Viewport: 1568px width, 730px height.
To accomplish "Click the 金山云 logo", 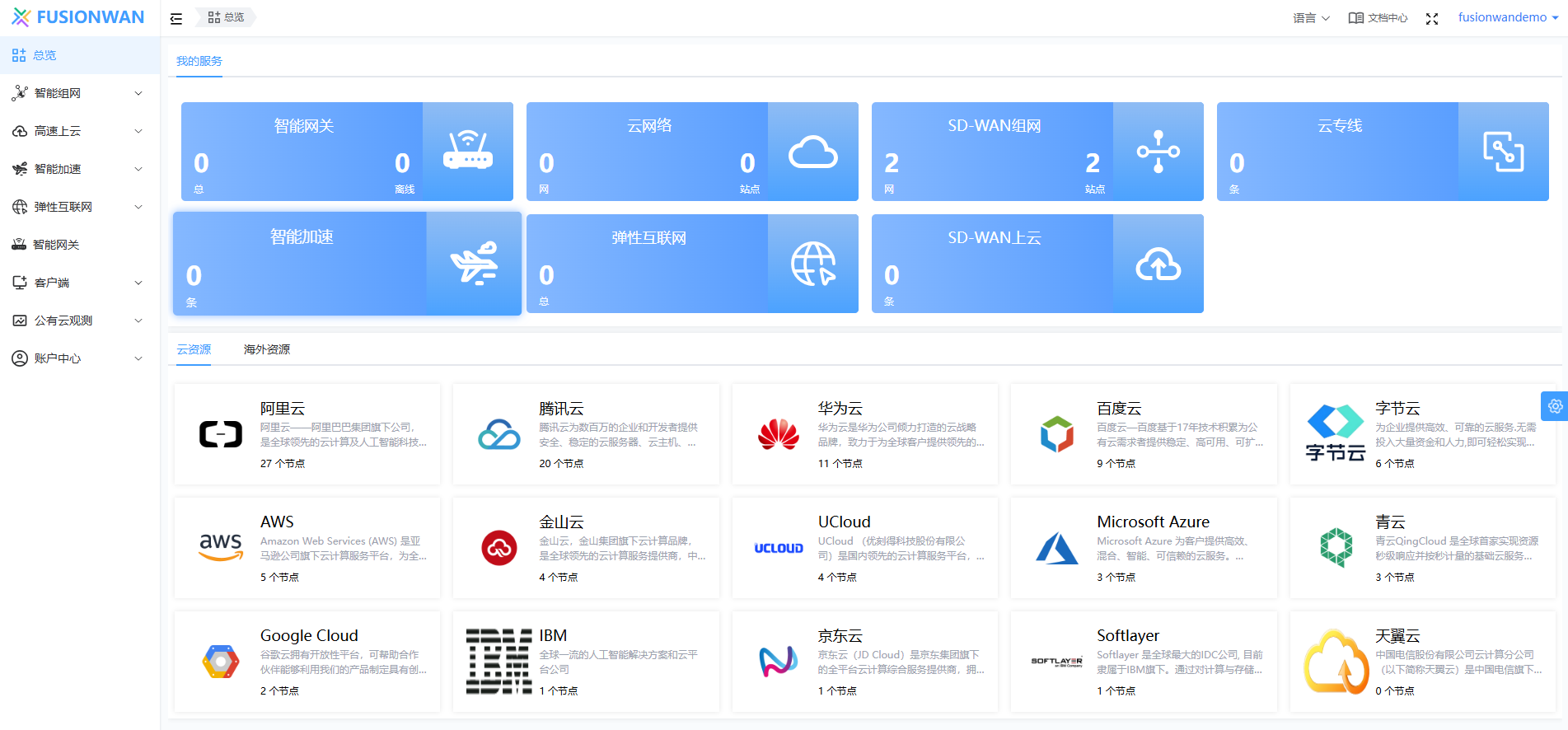I will (x=499, y=548).
